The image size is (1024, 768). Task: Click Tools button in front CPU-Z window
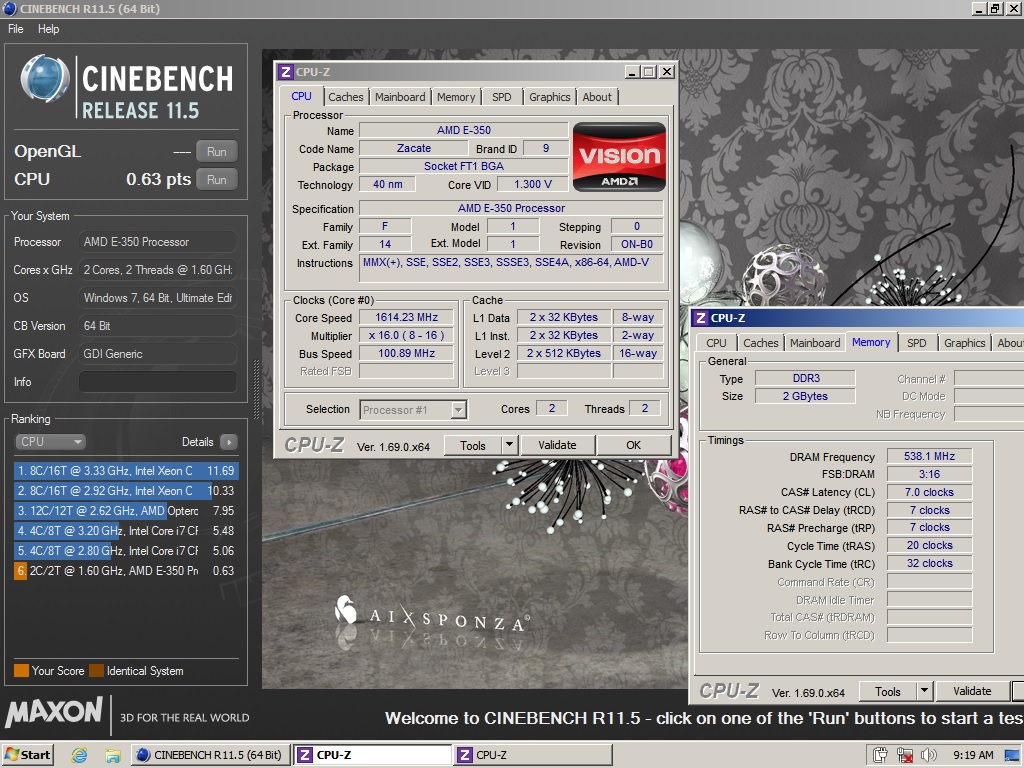click(473, 445)
